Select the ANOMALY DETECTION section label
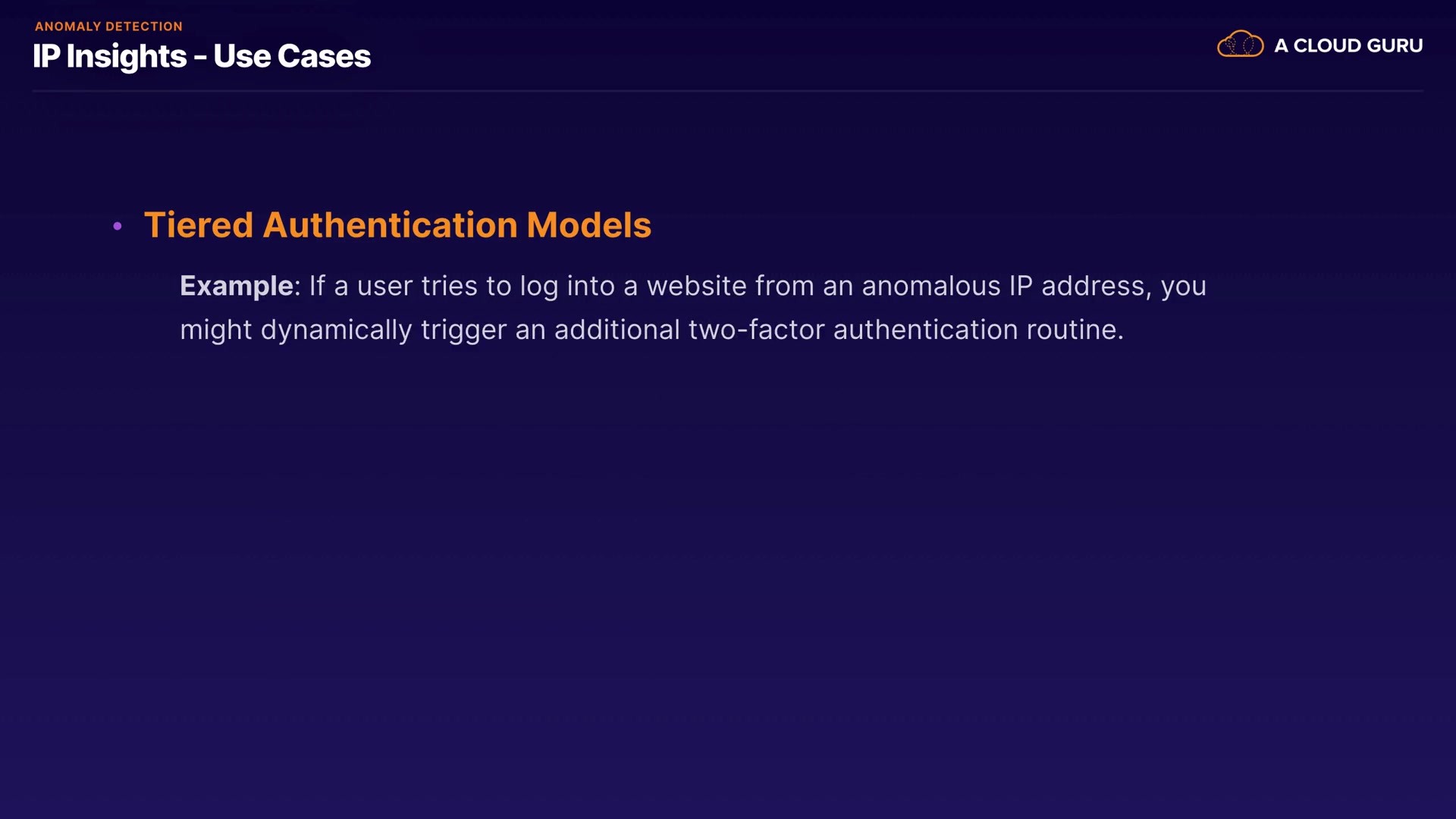The image size is (1456, 819). [108, 27]
